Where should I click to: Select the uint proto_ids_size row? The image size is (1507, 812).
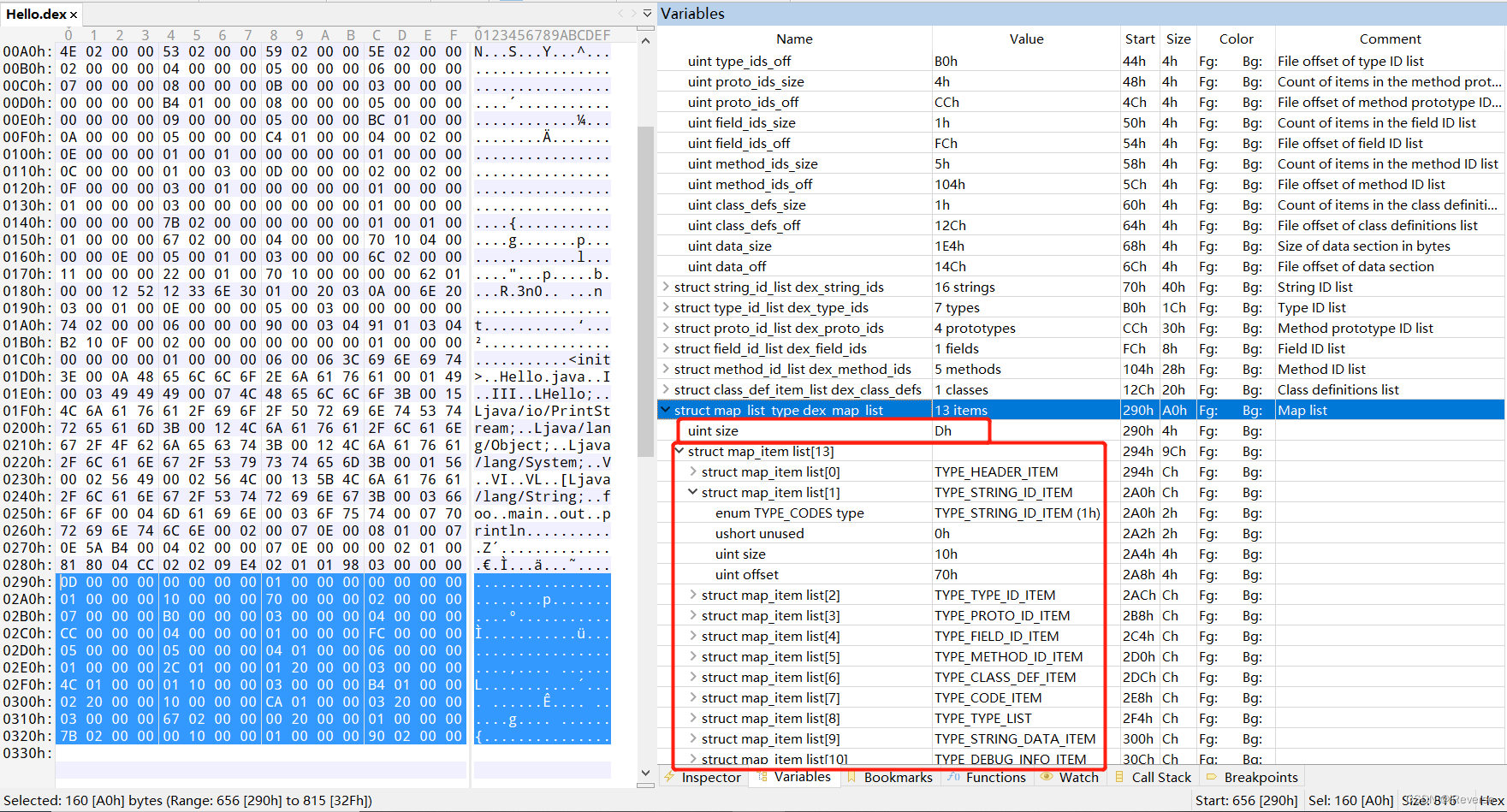click(1081, 81)
